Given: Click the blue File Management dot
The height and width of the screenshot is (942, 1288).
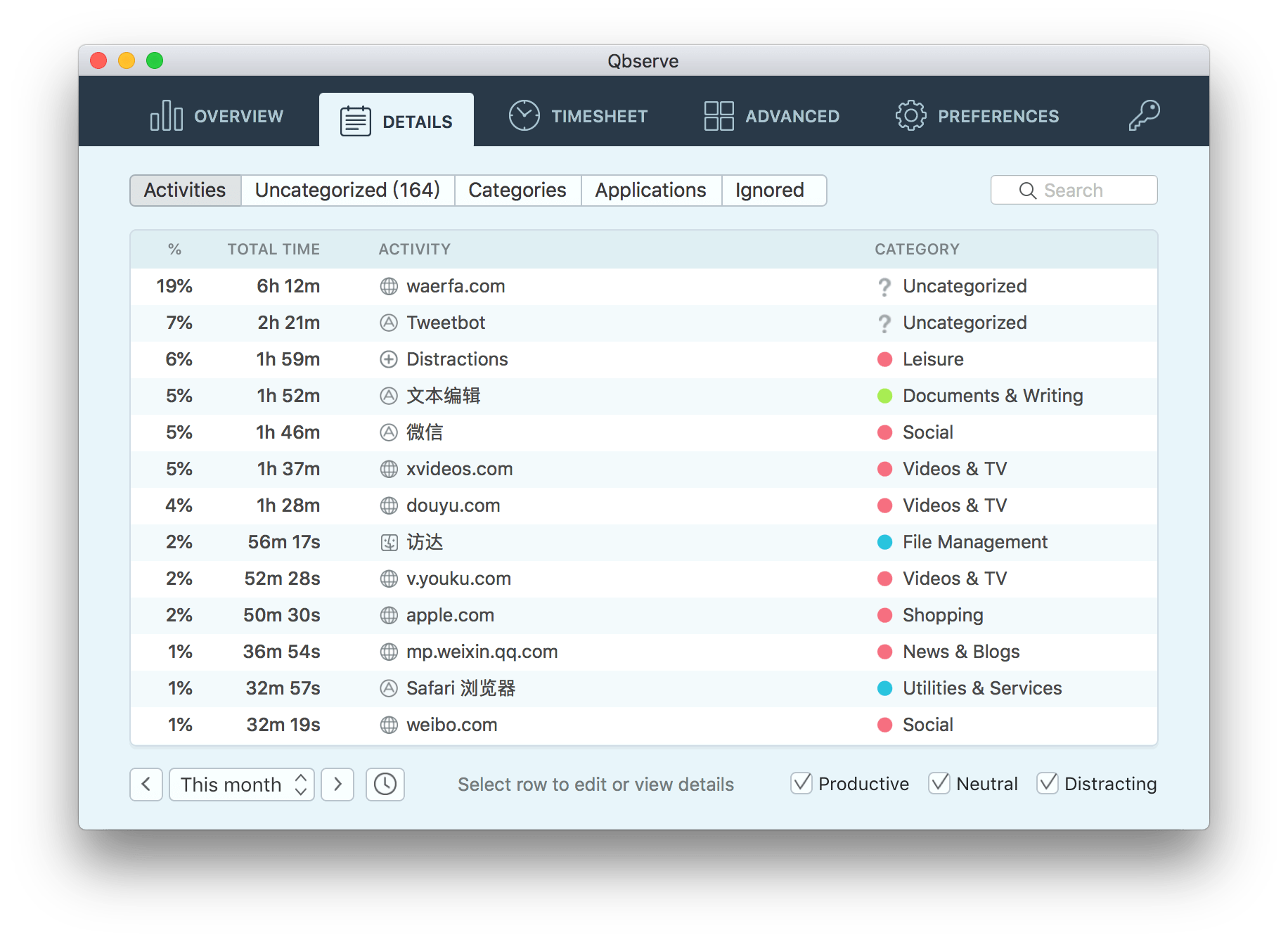Looking at the screenshot, I should [x=884, y=543].
